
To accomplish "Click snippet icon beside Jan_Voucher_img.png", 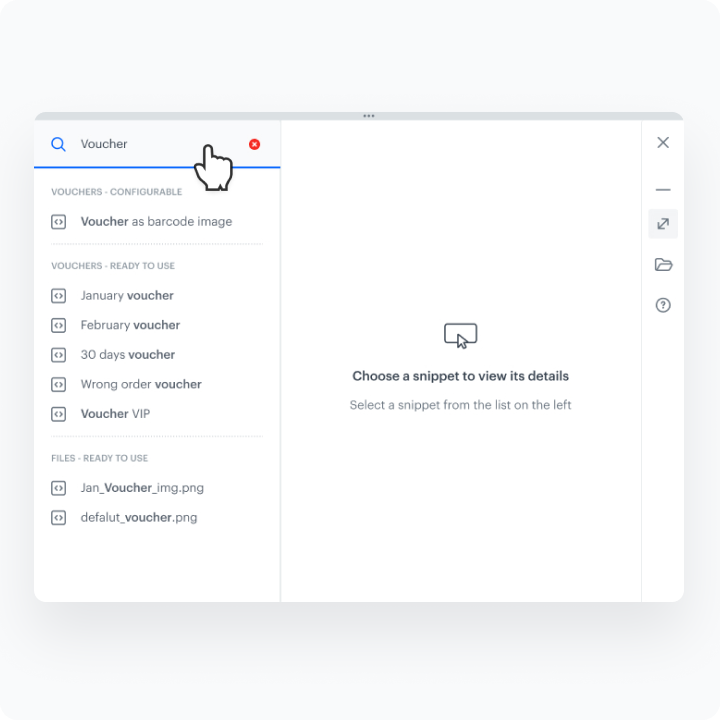I will pyautogui.click(x=59, y=488).
